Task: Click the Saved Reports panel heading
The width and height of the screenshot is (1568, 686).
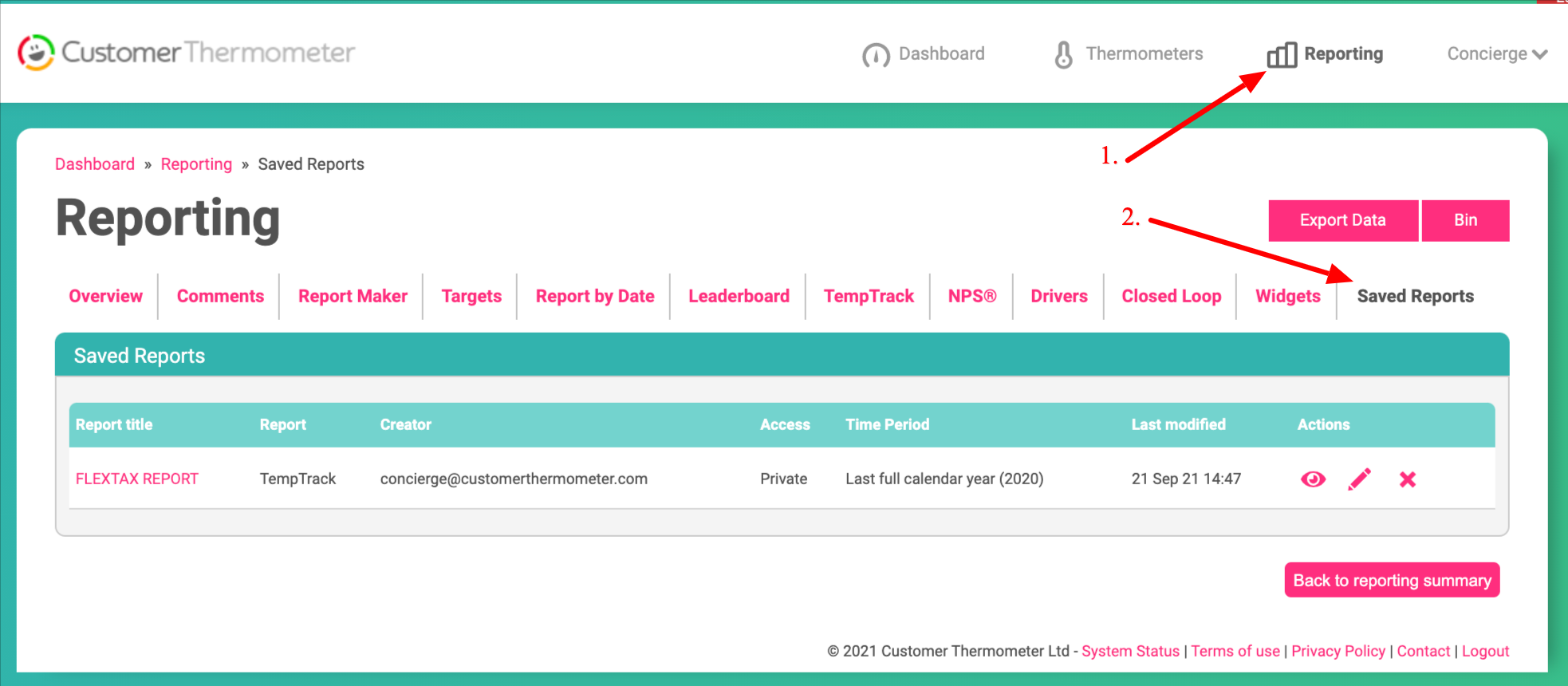Action: point(140,356)
